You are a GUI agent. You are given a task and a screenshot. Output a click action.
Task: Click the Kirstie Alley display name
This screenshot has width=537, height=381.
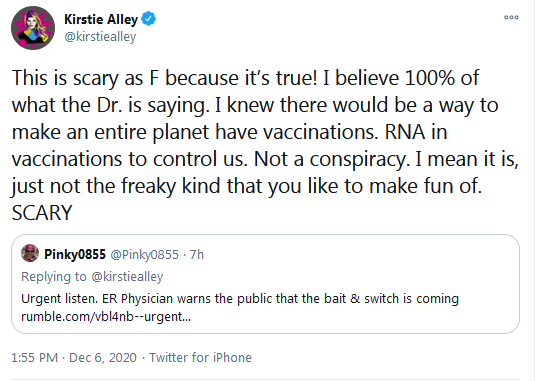(x=101, y=20)
